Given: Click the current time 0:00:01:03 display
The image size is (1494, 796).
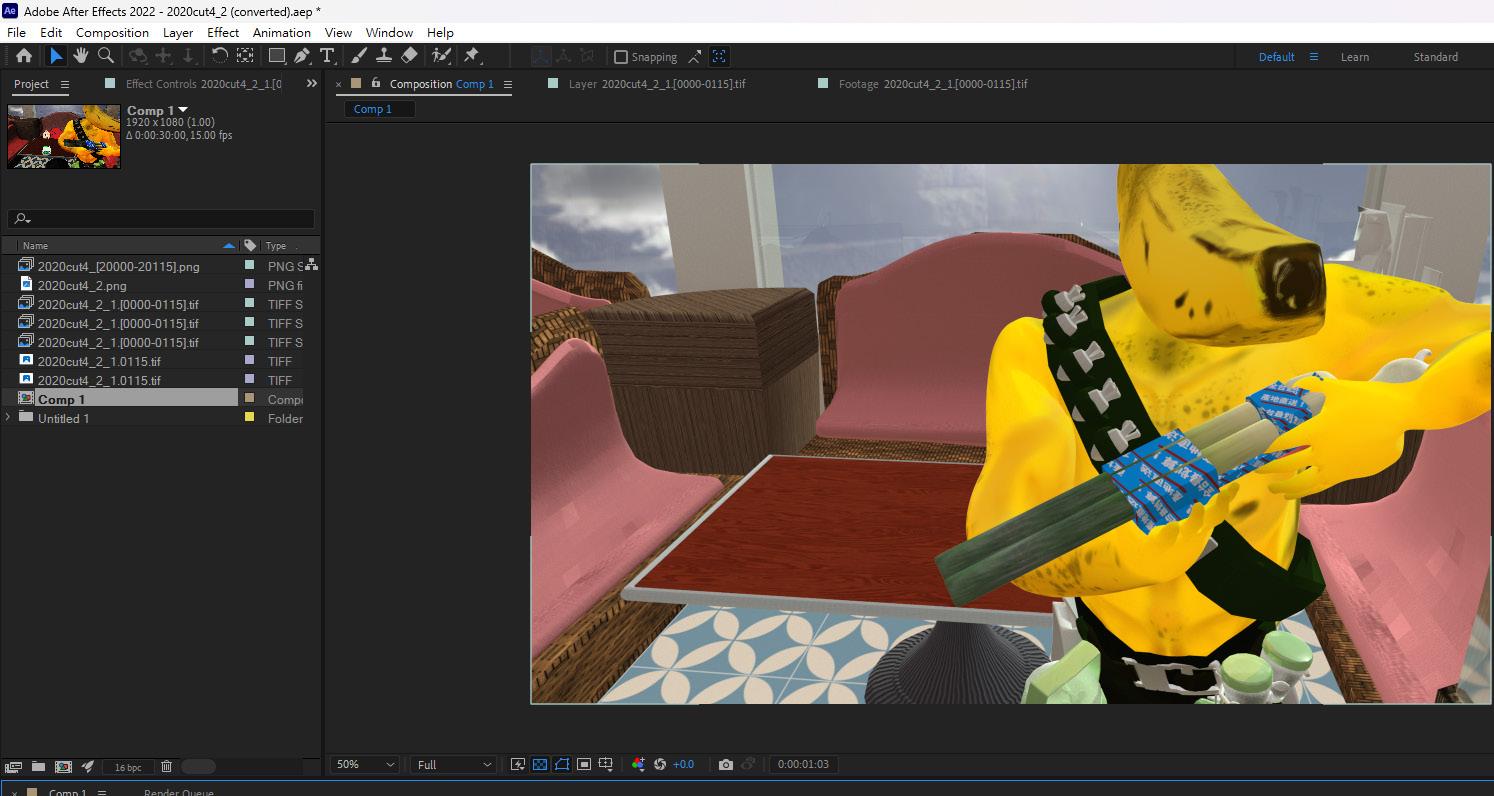Looking at the screenshot, I should click(804, 764).
